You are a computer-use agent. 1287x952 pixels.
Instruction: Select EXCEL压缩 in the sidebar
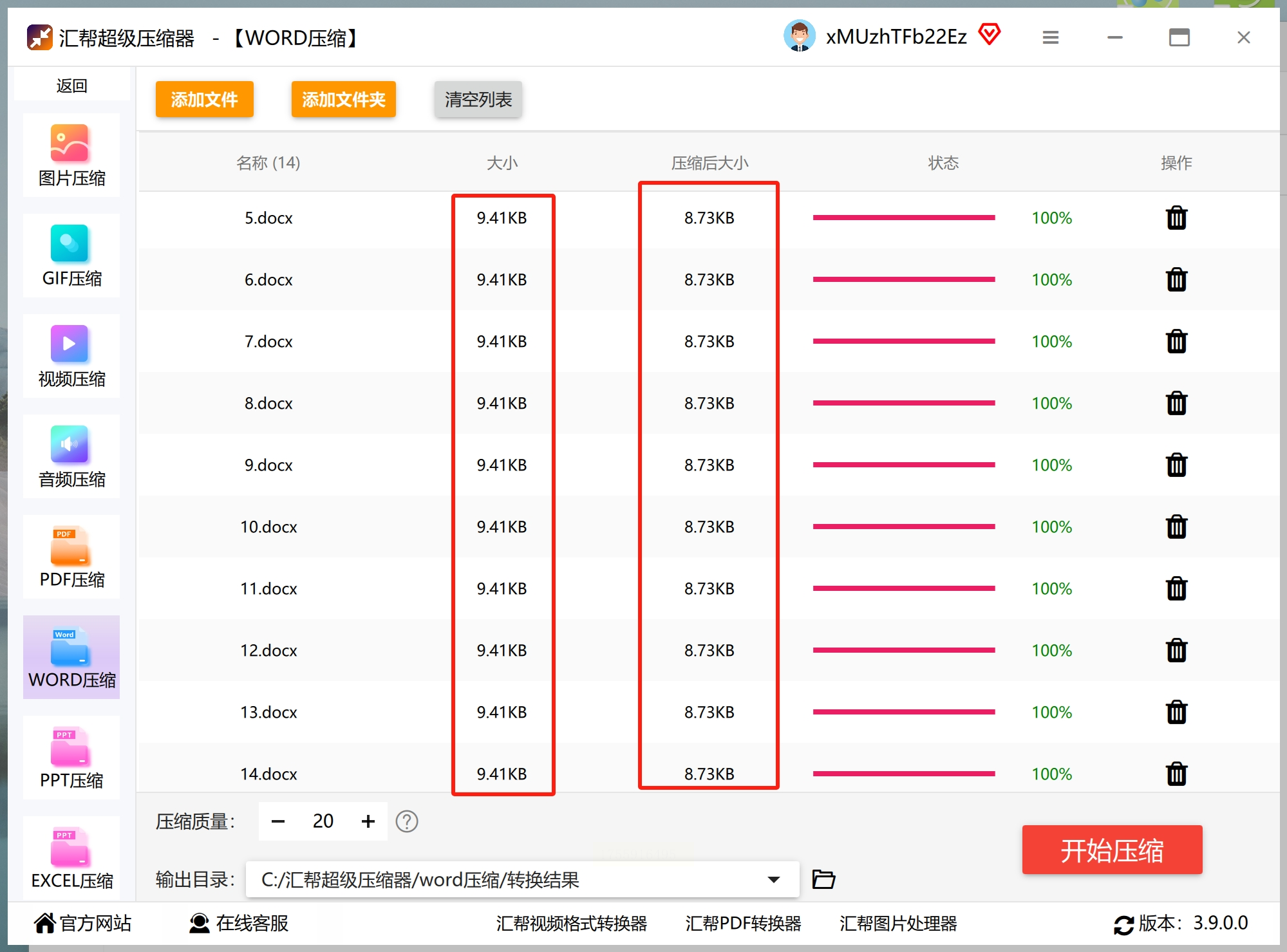71,857
